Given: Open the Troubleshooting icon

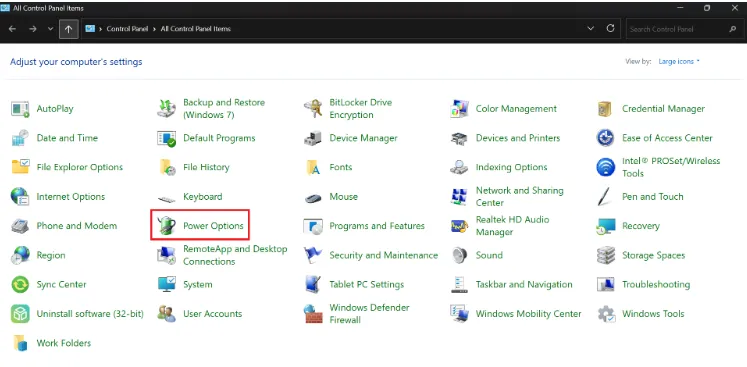Looking at the screenshot, I should pos(606,285).
